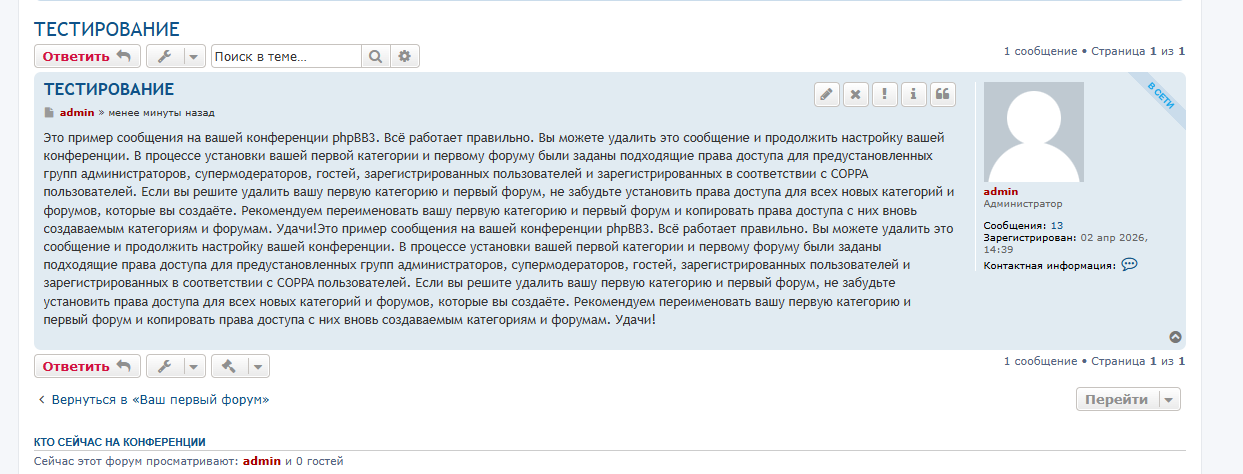1243x474 pixels.
Task: Click the КТО СЕЙЧАС НА КОНФЕРЕНЦИИ heading
Action: click(120, 442)
